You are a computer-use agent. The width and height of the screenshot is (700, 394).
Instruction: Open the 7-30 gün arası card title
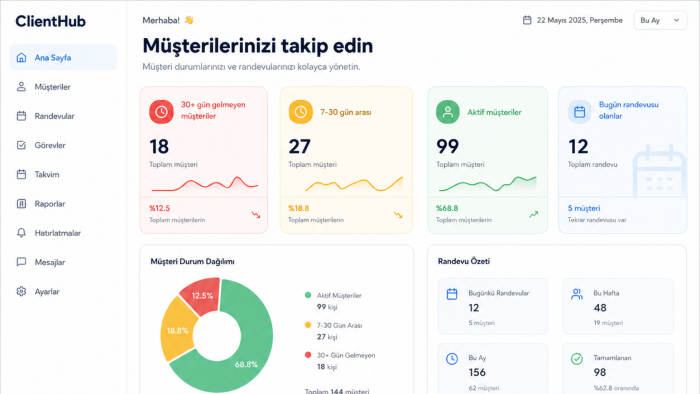pyautogui.click(x=346, y=112)
